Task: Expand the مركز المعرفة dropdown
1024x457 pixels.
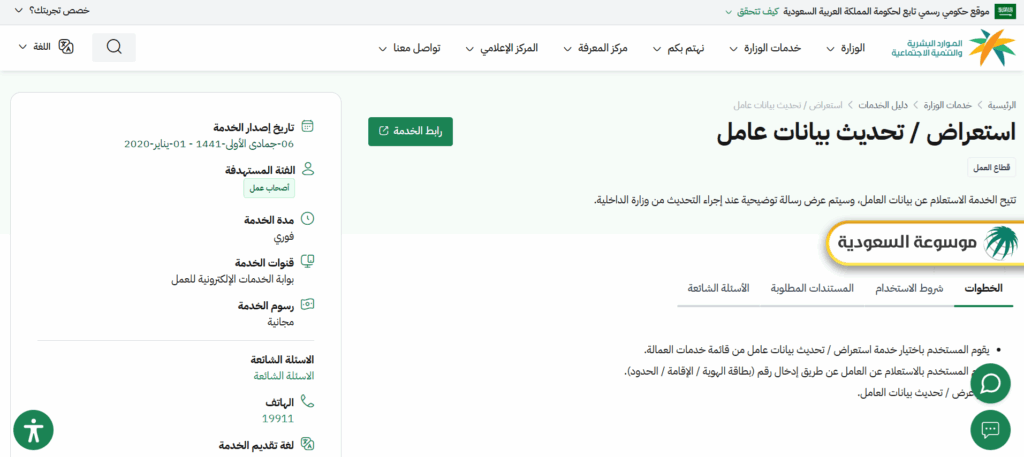Action: coord(600,48)
